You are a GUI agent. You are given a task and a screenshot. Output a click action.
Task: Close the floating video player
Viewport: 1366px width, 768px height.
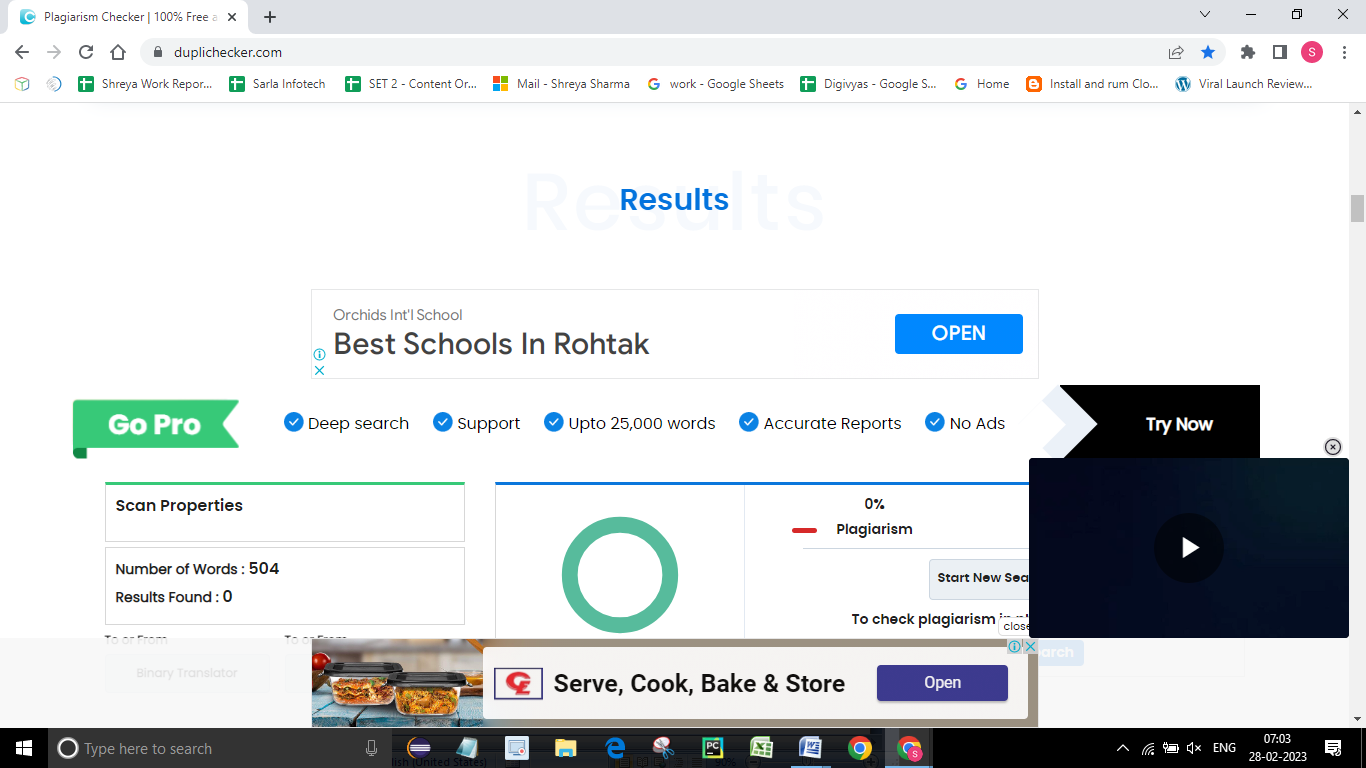click(1332, 447)
